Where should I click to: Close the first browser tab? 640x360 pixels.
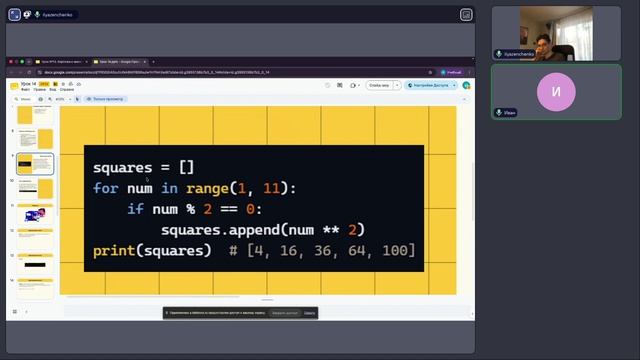coord(86,62)
